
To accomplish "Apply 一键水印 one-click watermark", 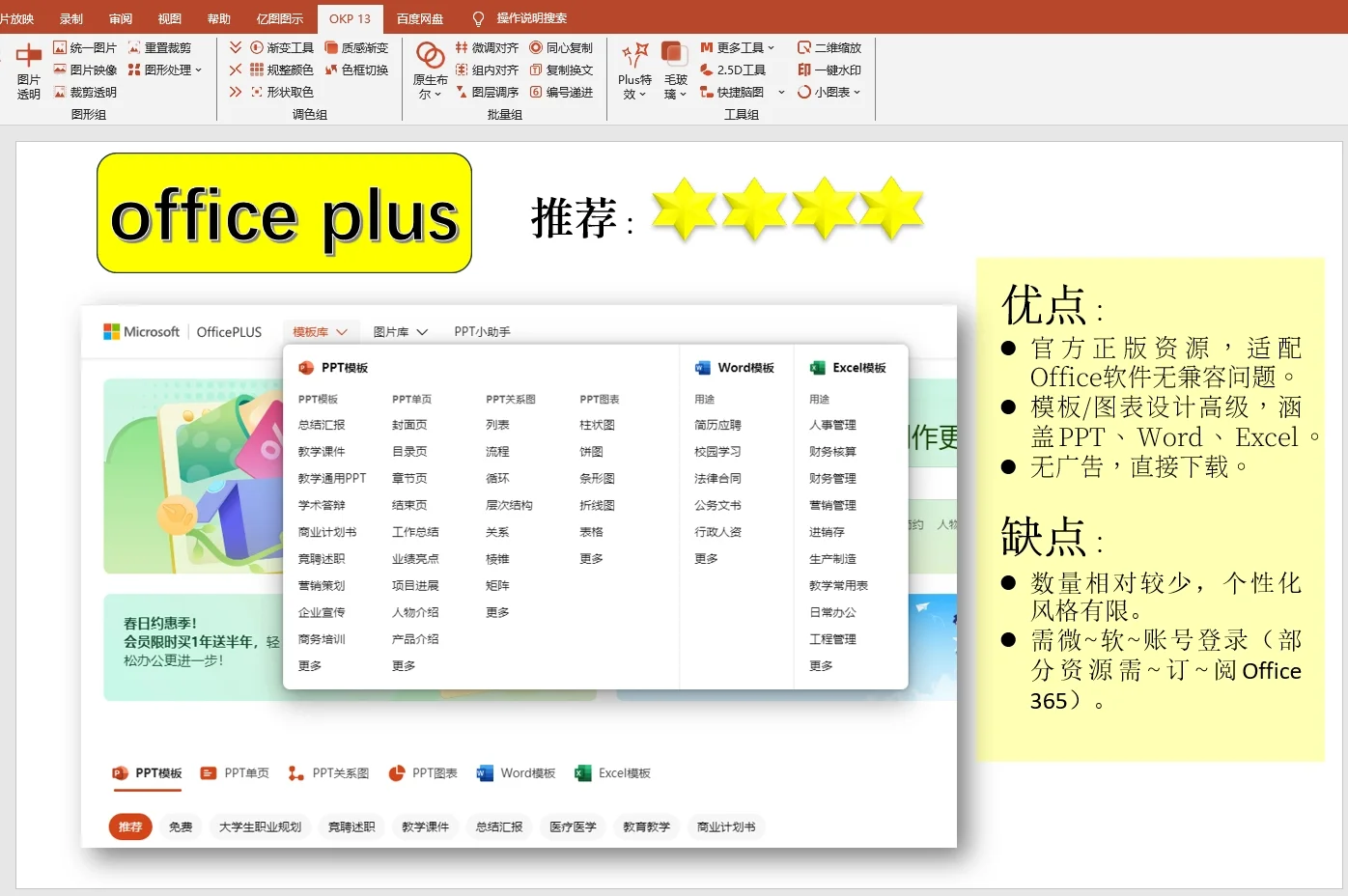I will [832, 69].
